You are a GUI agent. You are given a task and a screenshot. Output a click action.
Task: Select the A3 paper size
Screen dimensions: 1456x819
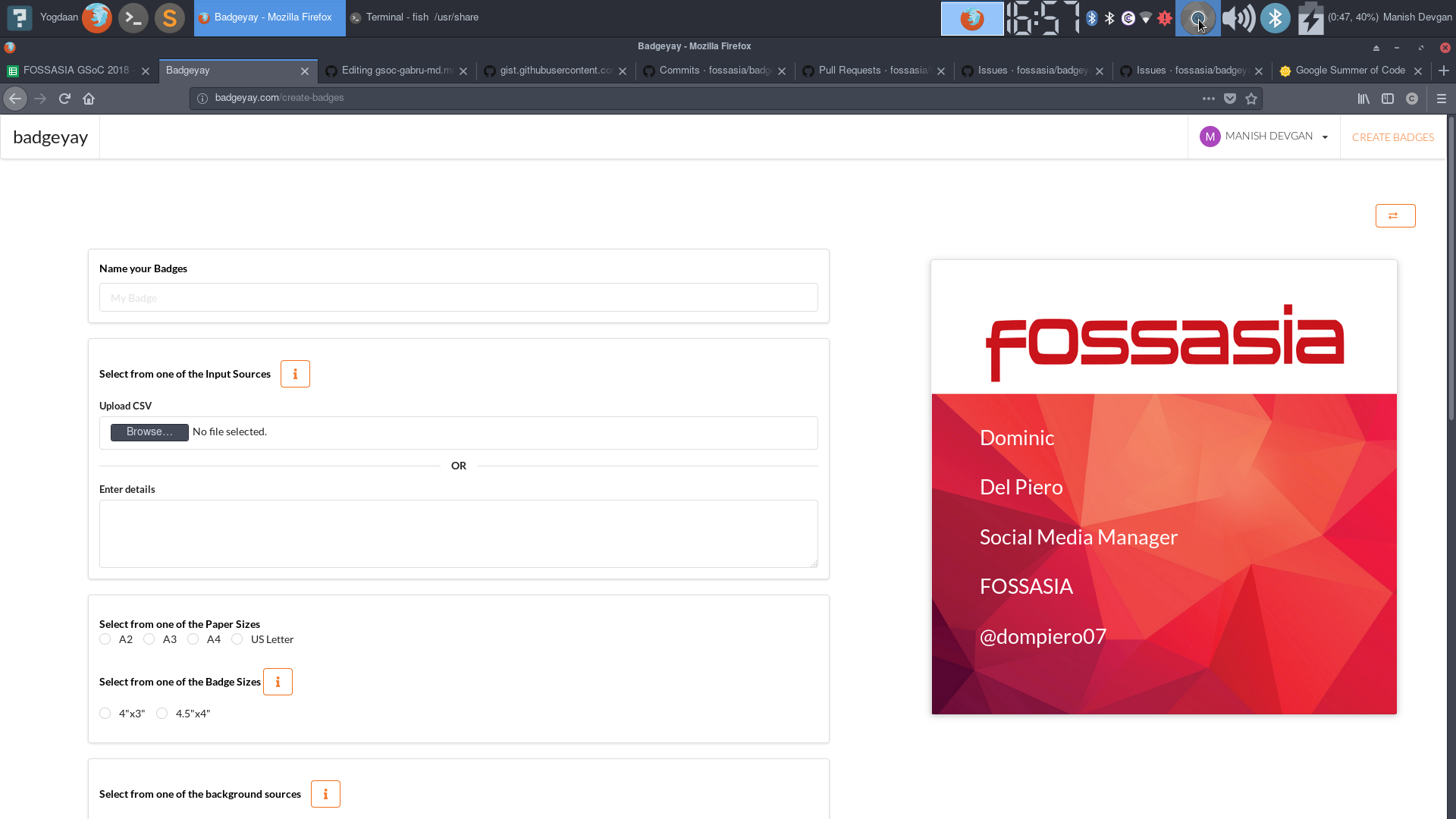[149, 639]
